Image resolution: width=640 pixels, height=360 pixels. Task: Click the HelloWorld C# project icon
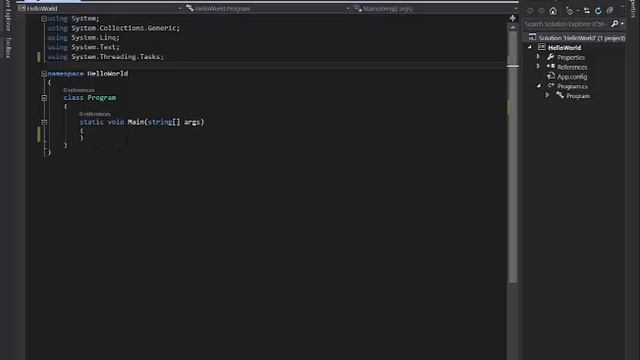[x=542, y=47]
